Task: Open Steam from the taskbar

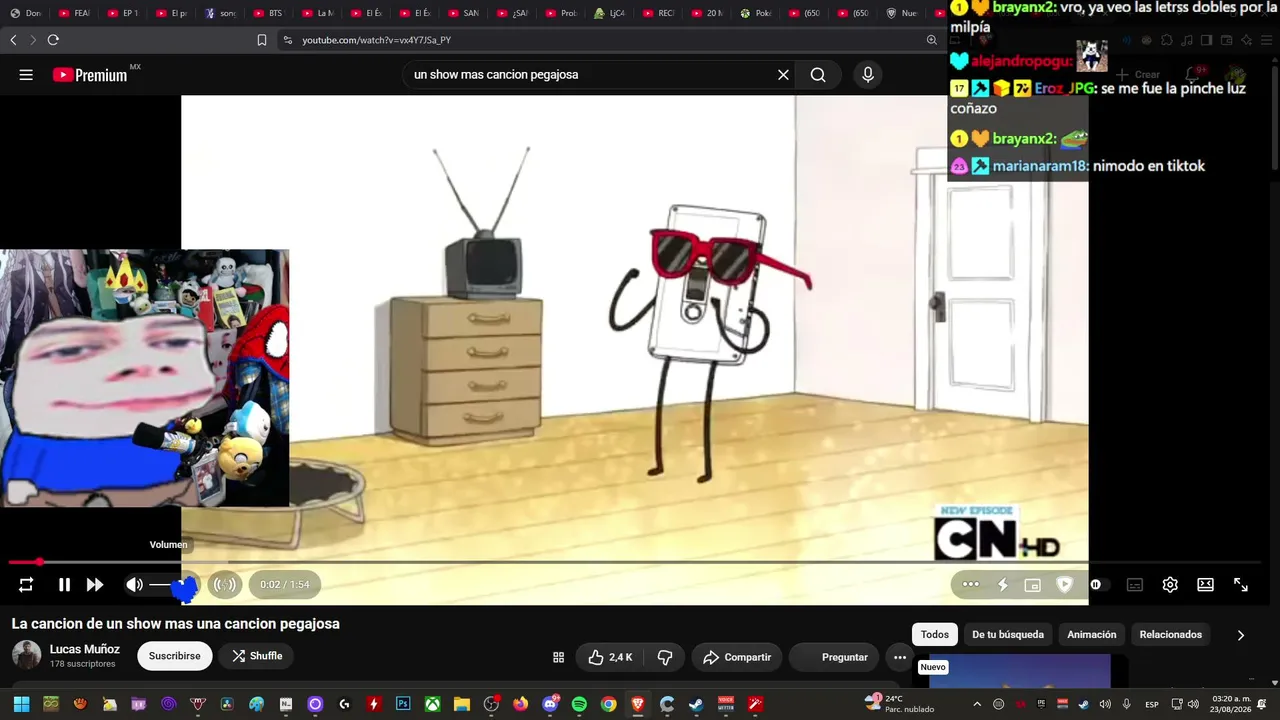Action: [696, 704]
